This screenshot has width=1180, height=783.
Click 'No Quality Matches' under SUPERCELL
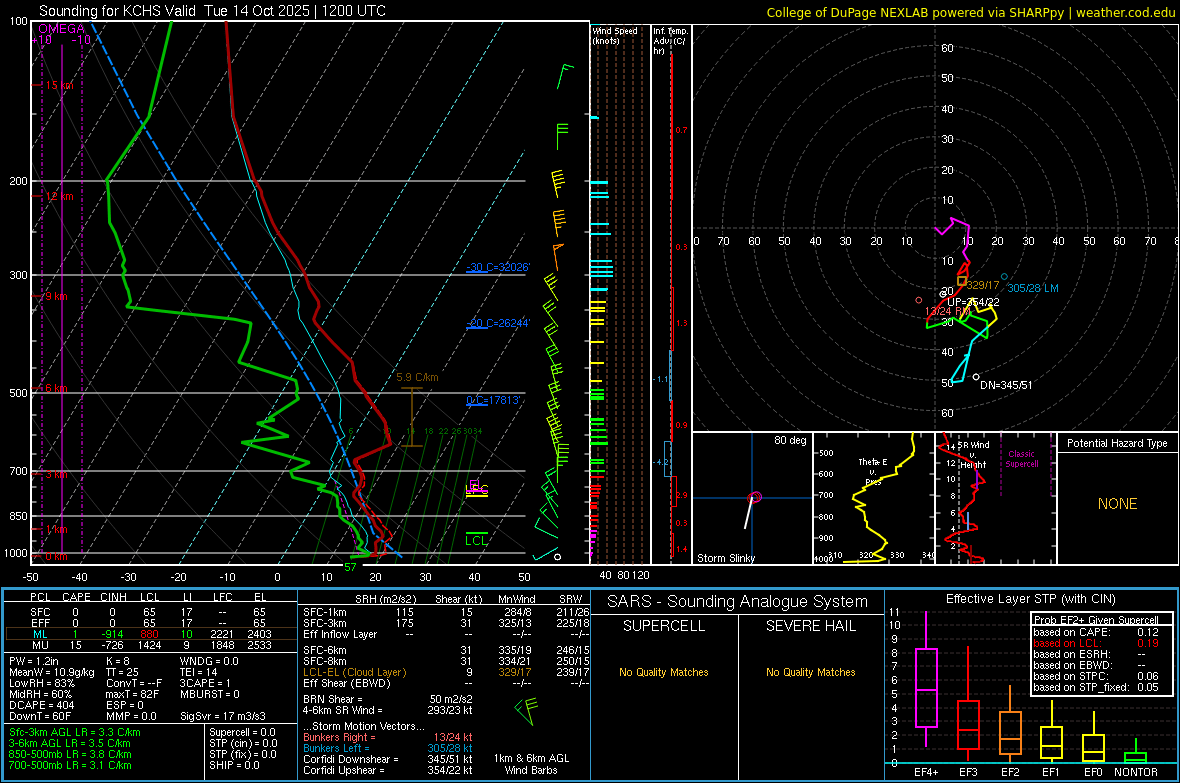coord(664,672)
